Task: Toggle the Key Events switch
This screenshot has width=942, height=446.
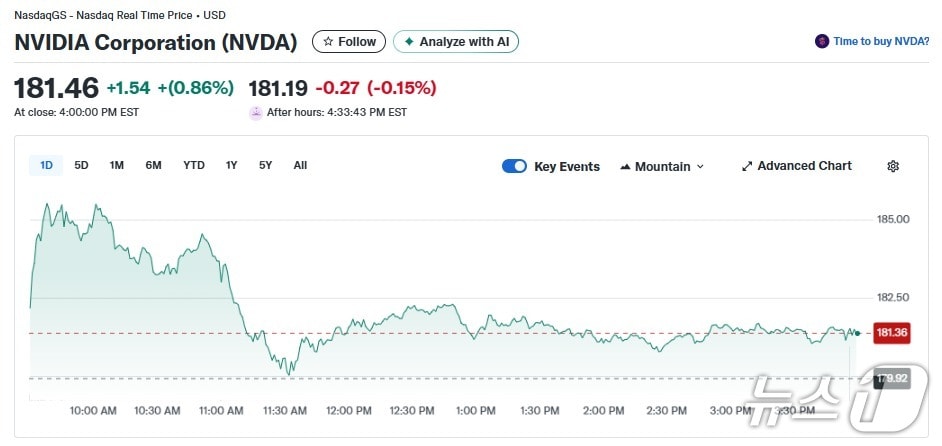Action: coord(514,166)
